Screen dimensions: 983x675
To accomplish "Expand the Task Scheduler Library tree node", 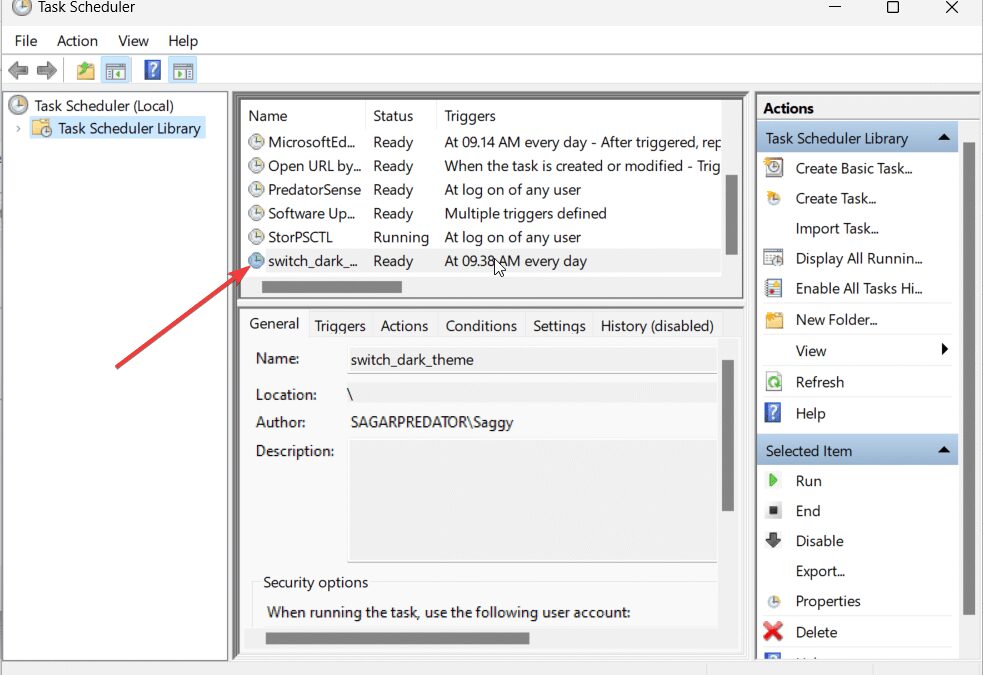I will [18, 129].
